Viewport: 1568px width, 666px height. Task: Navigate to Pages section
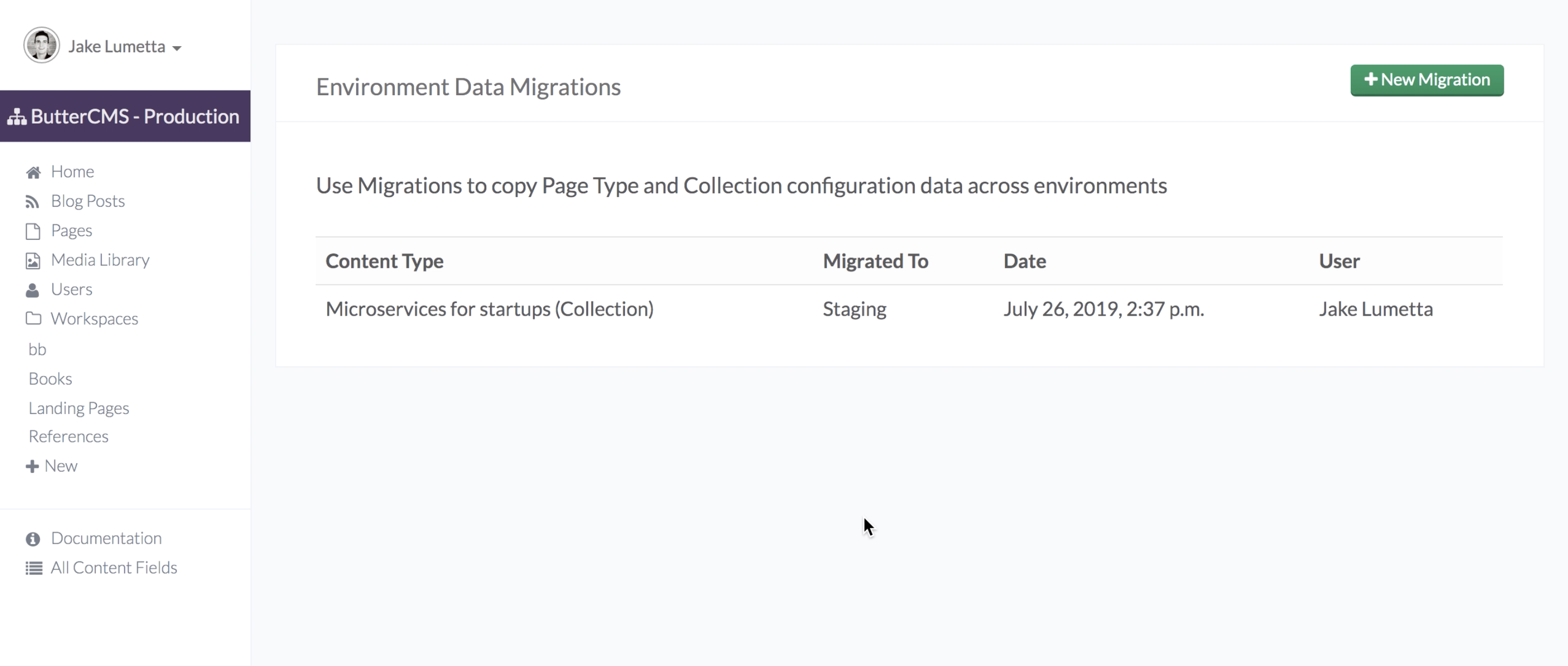pos(71,231)
